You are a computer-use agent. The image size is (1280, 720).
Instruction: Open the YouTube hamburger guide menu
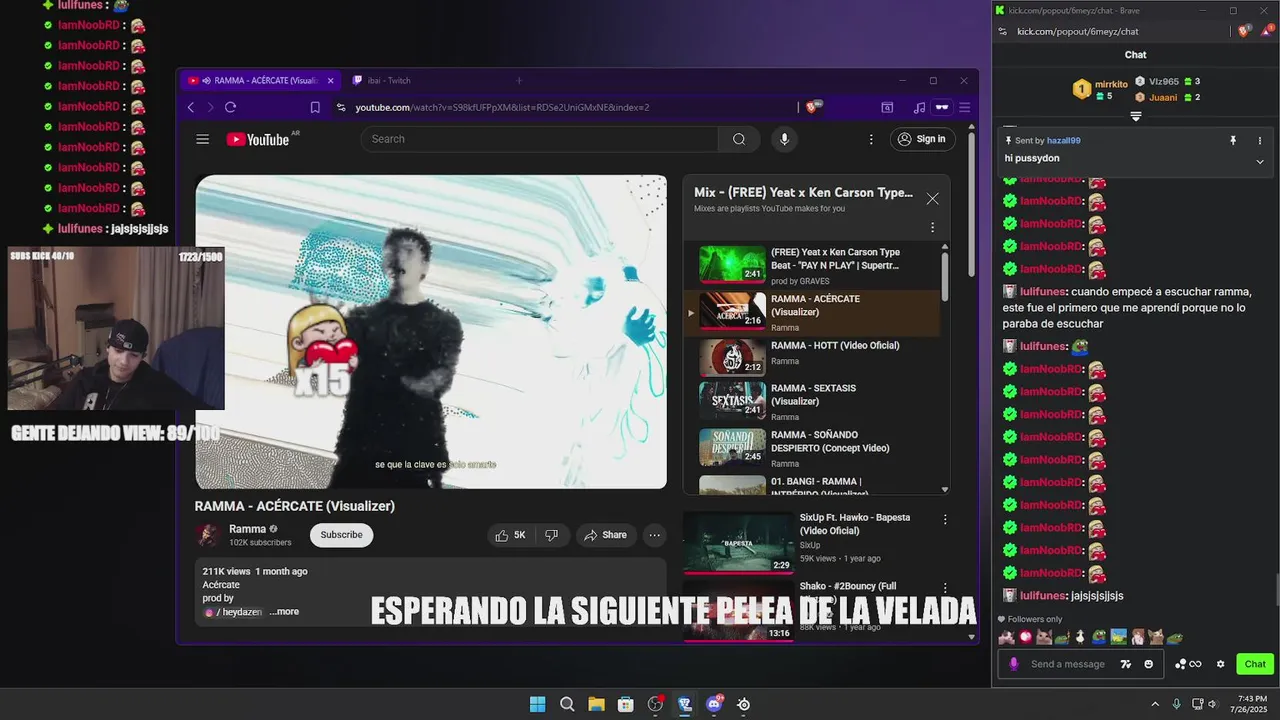202,139
